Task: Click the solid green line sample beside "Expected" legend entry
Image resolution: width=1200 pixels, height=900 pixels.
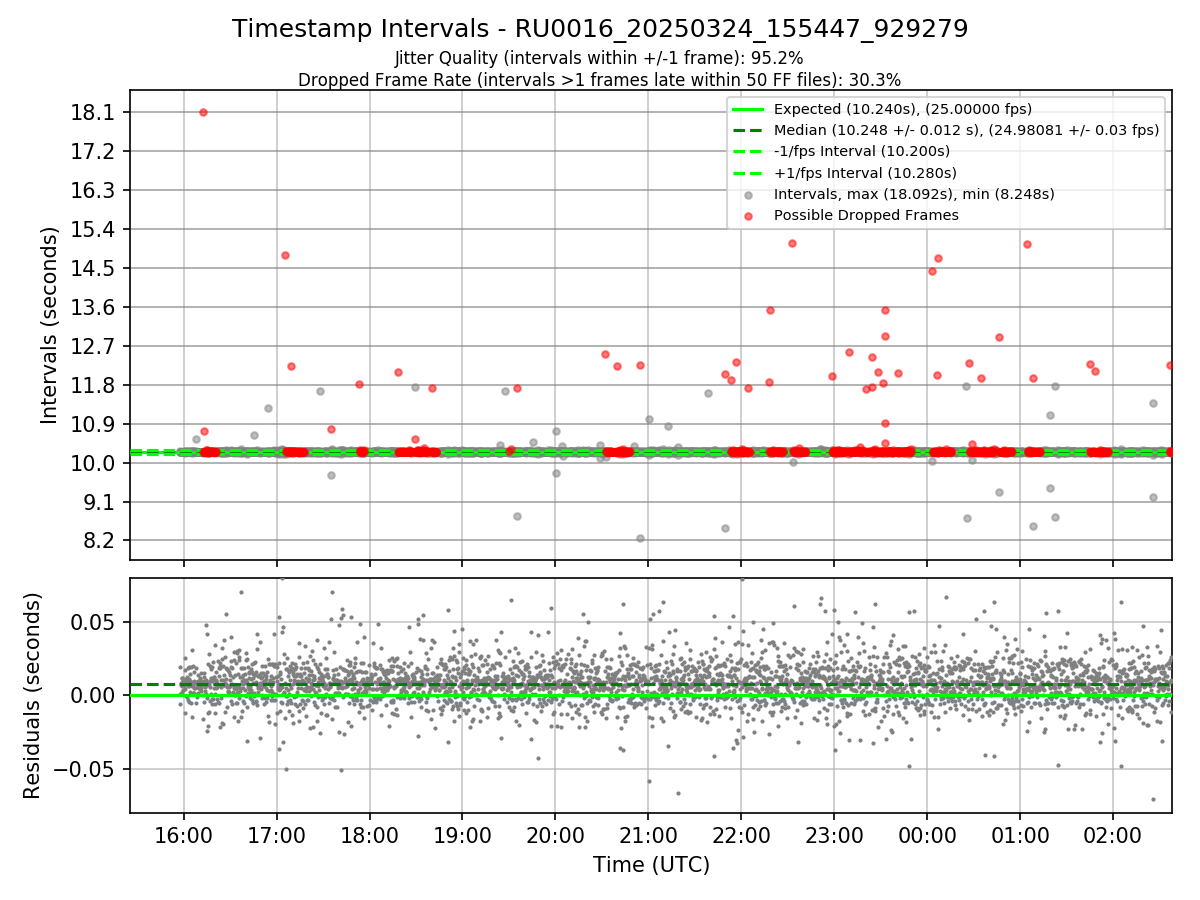Action: pos(748,109)
